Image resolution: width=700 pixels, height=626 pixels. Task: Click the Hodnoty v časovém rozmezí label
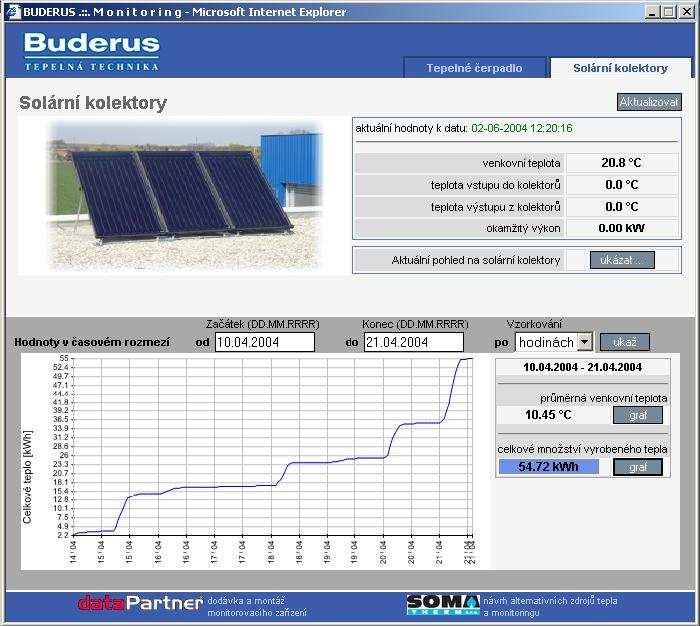(x=92, y=342)
